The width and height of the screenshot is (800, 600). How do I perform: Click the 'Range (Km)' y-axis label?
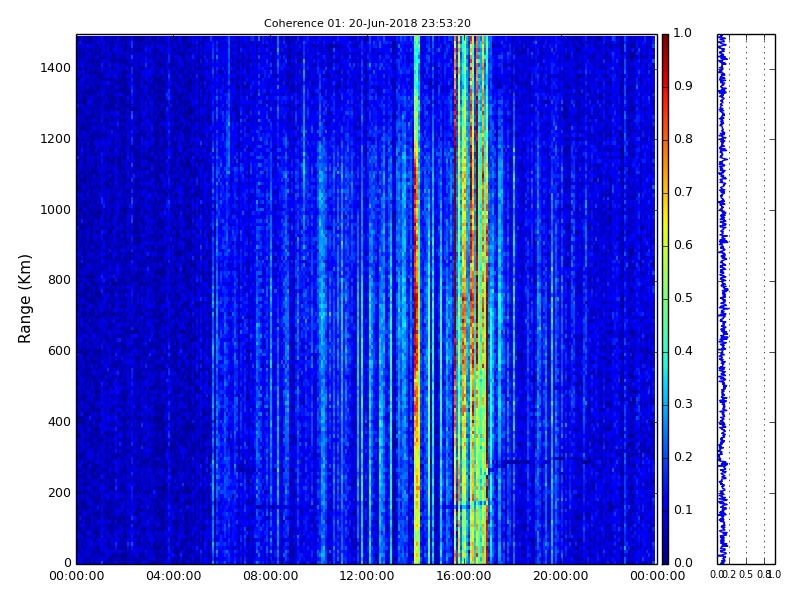pos(24,299)
